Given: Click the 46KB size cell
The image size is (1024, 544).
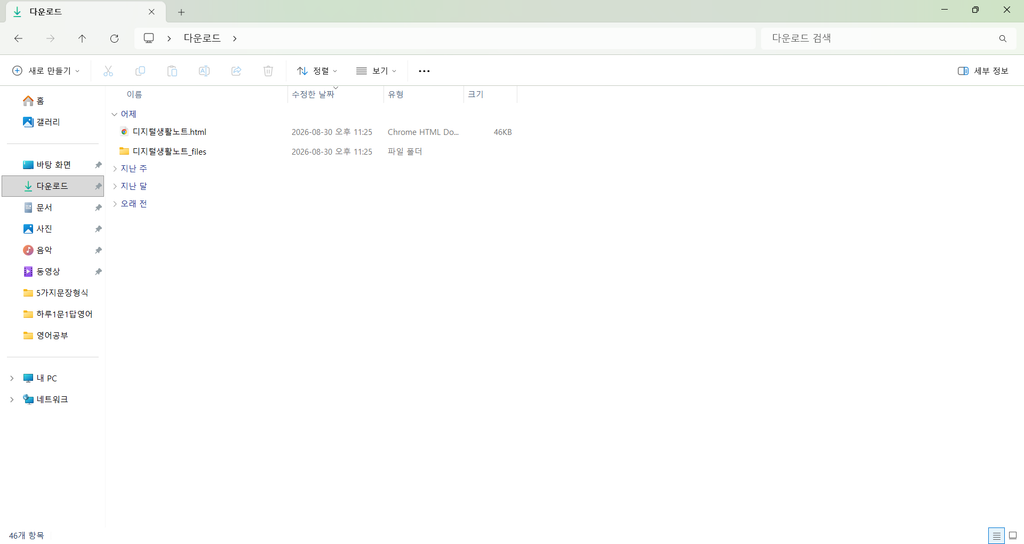Looking at the screenshot, I should [x=502, y=132].
